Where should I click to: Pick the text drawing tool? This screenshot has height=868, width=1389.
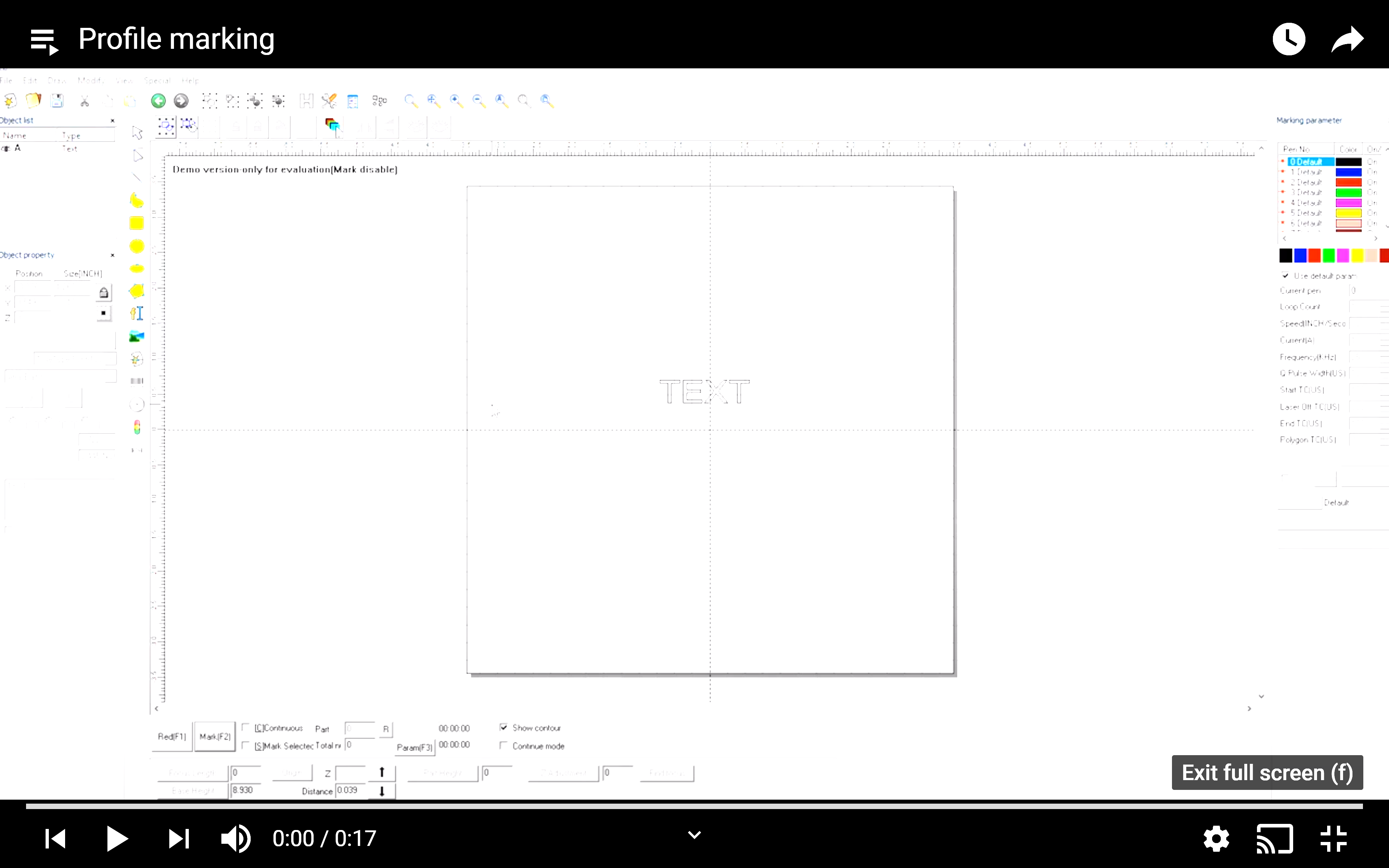137,314
